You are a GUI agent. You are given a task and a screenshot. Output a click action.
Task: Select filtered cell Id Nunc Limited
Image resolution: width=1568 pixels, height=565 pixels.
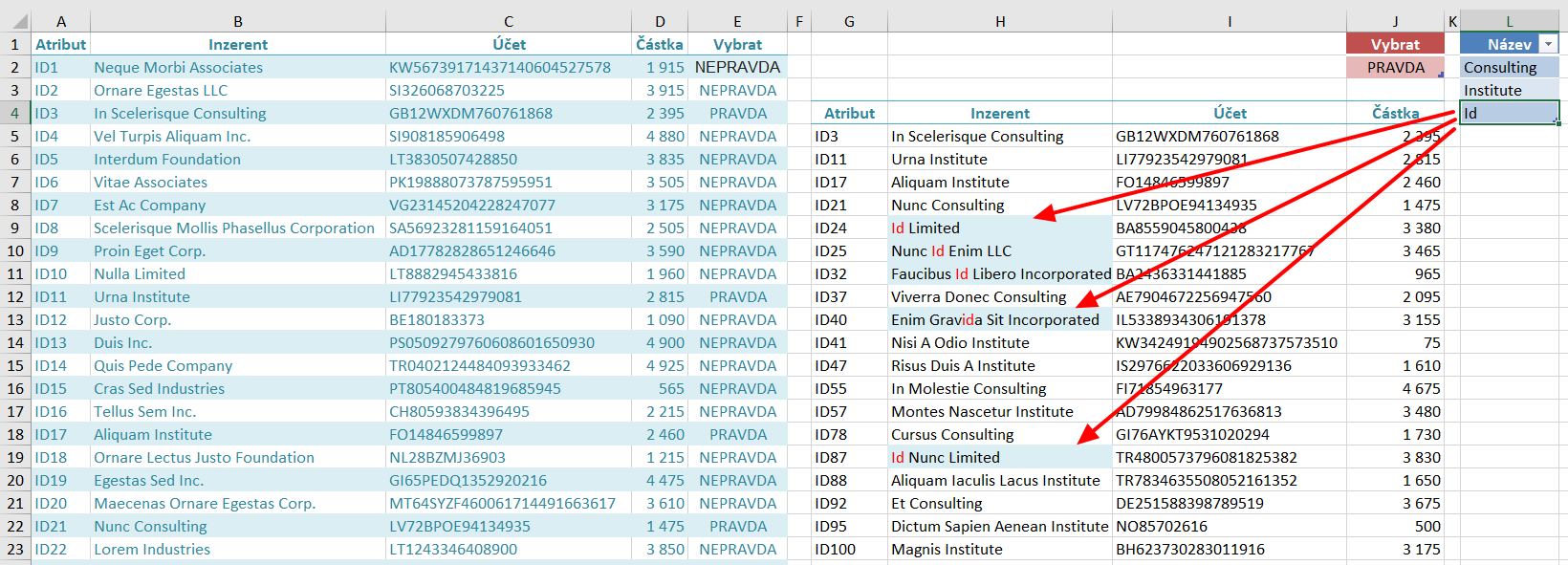coord(1000,457)
